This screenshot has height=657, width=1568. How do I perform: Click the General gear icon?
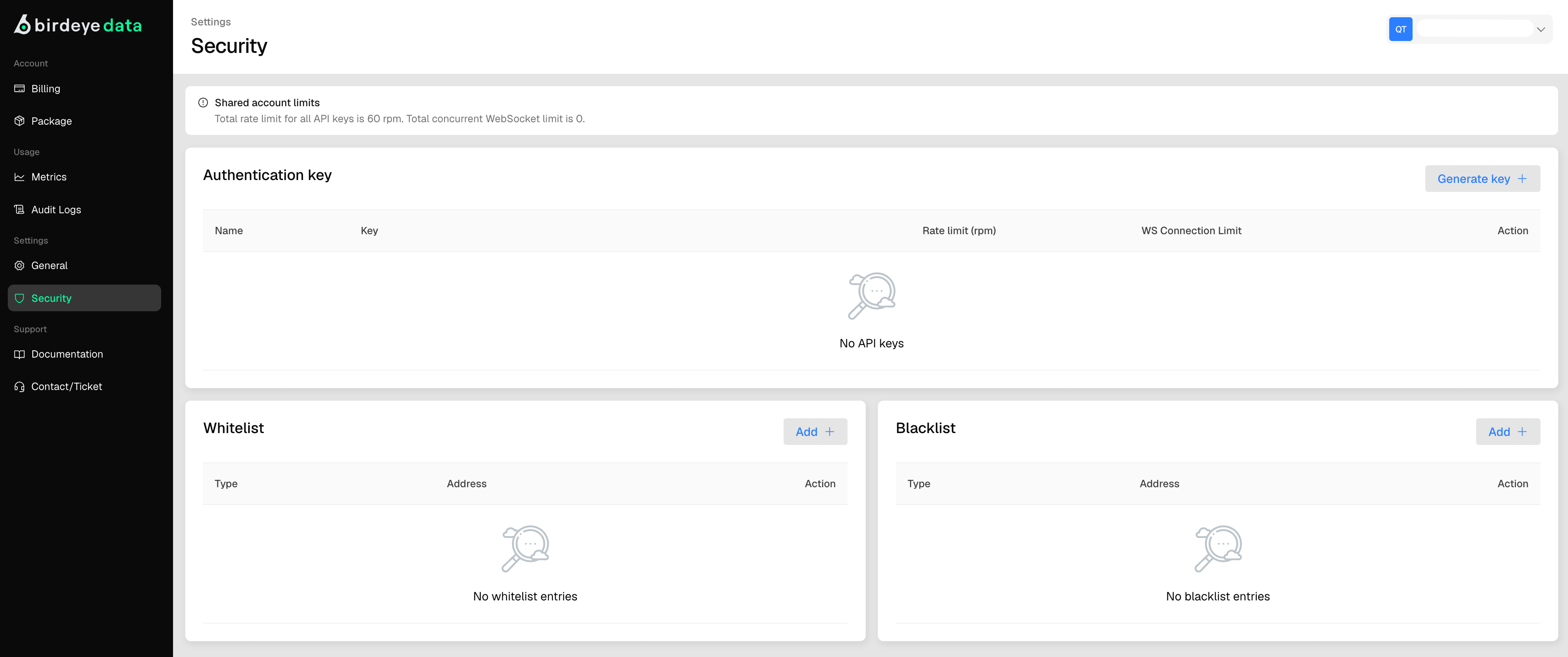pyautogui.click(x=20, y=265)
